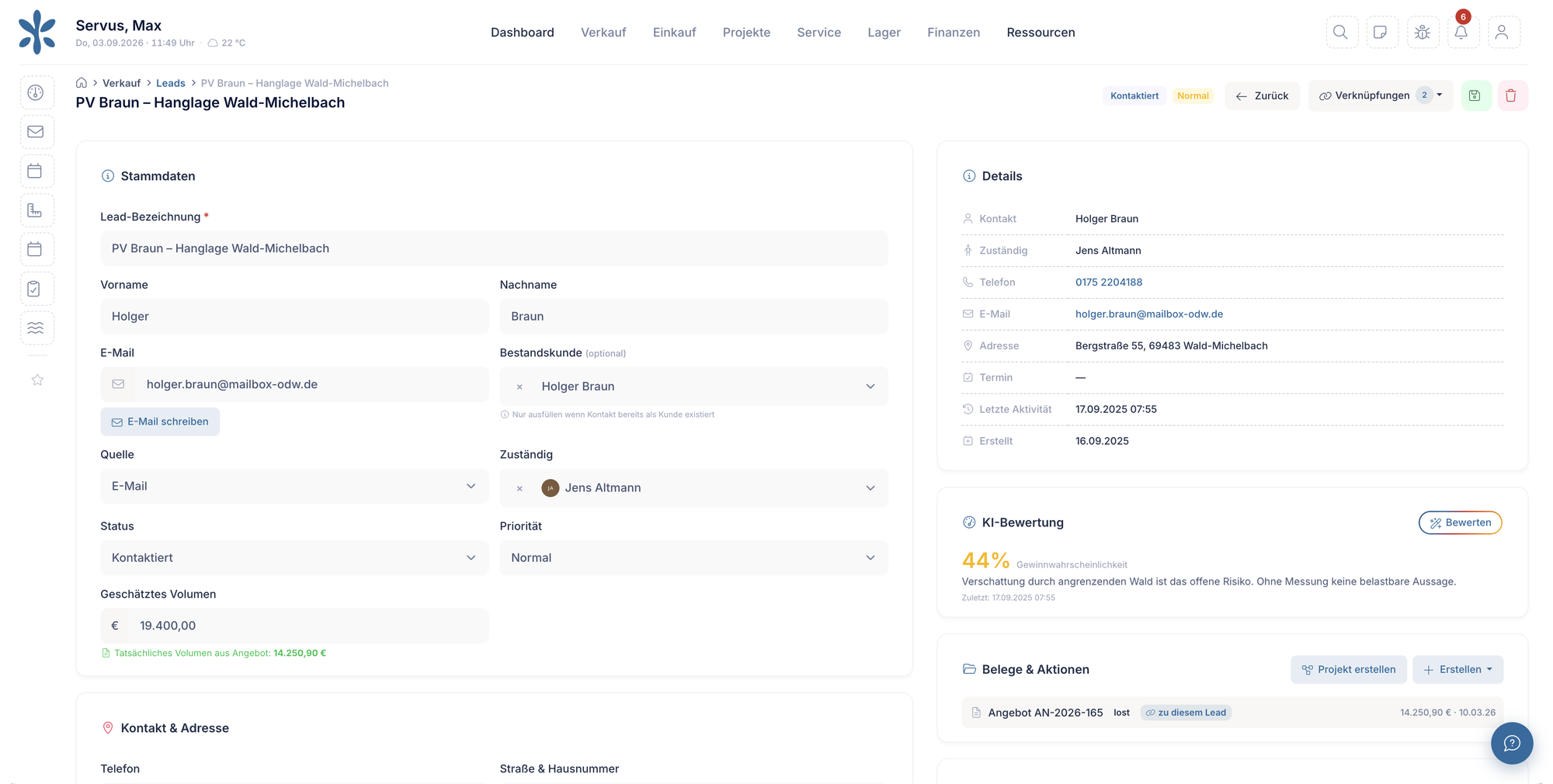Open the Projekte menu
The height and width of the screenshot is (784, 1553).
click(x=746, y=32)
